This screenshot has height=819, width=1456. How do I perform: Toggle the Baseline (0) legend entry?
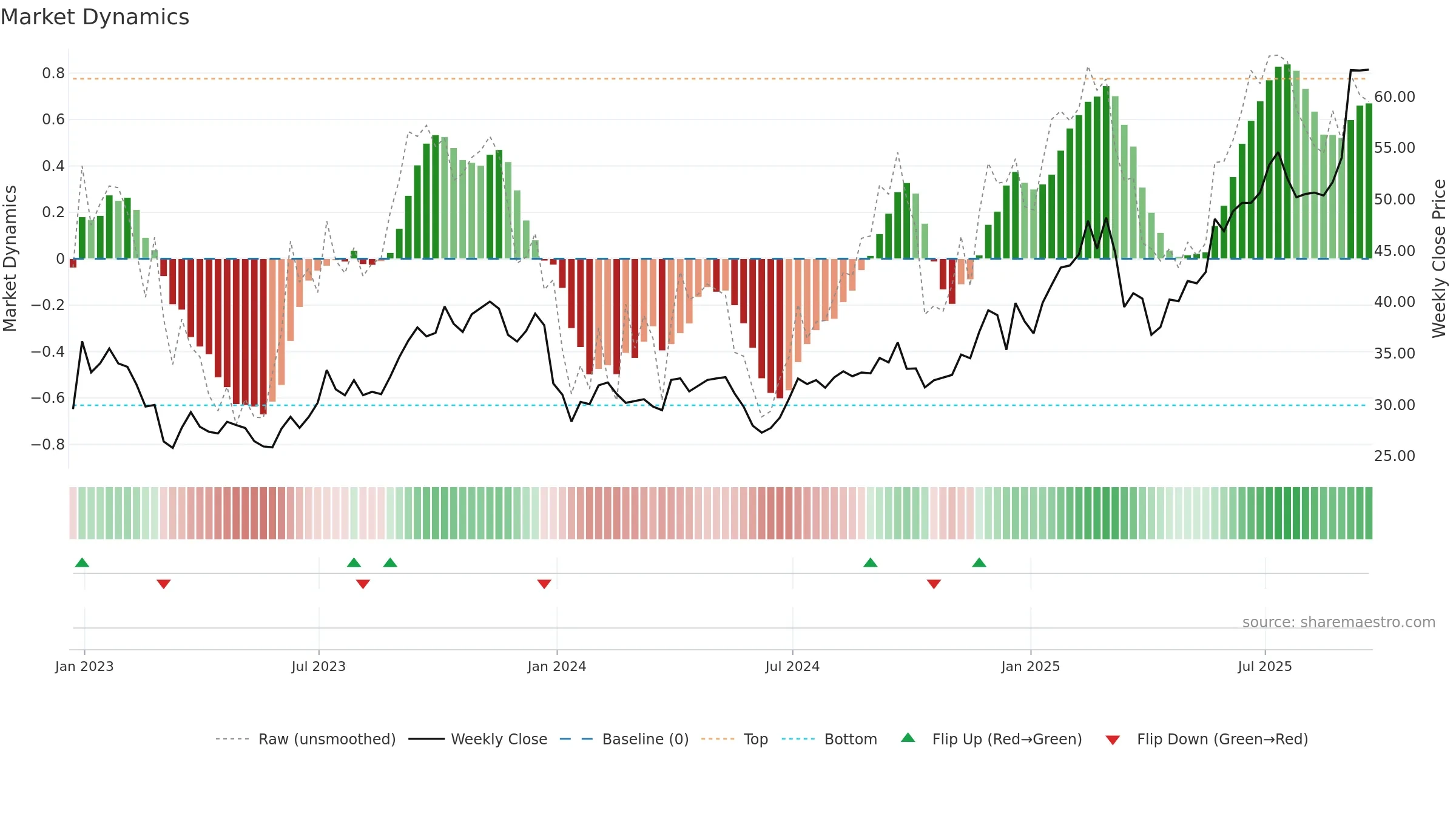pyautogui.click(x=624, y=739)
